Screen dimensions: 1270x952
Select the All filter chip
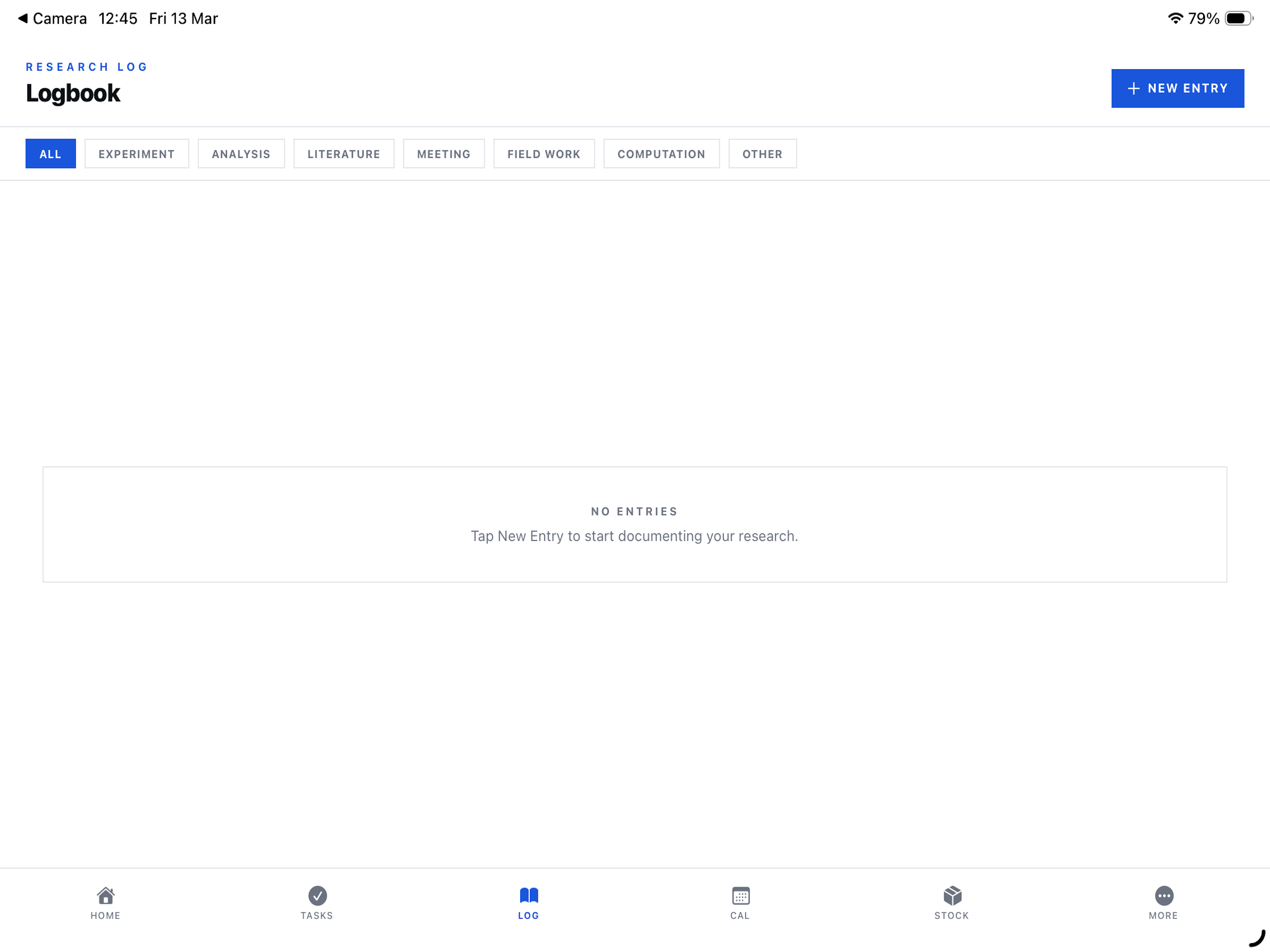point(51,154)
